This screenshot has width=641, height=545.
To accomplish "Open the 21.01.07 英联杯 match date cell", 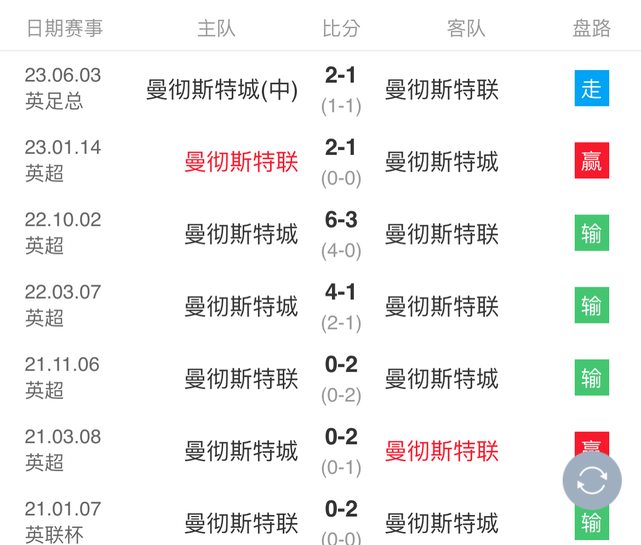I will click(62, 521).
